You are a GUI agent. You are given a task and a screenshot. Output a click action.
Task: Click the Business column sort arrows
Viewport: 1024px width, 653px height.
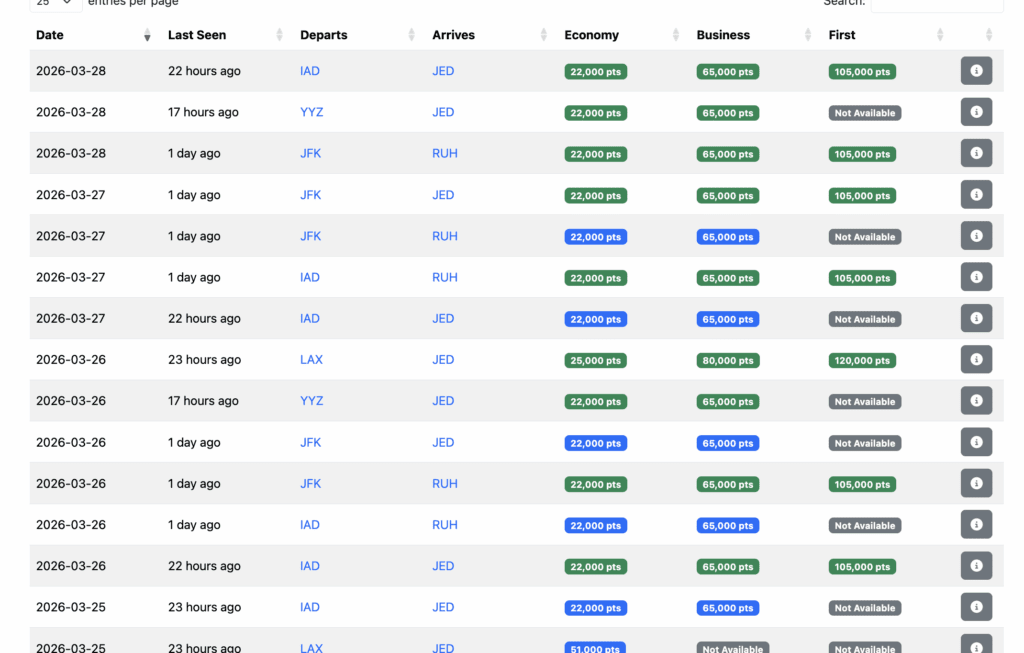click(x=810, y=34)
